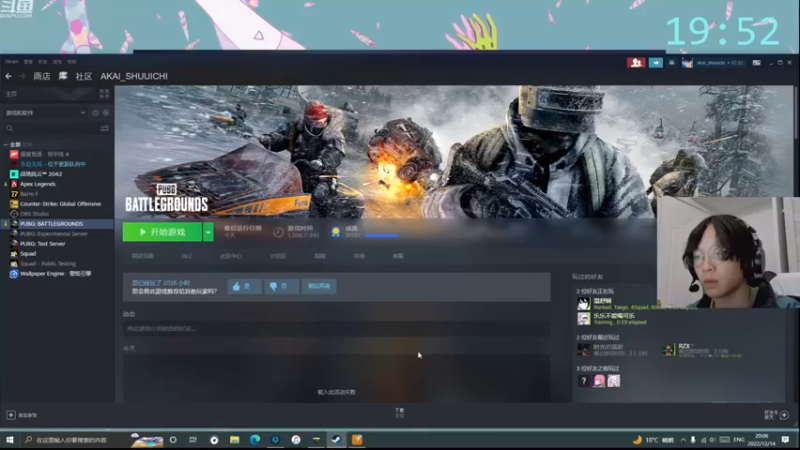Open the 下载 downloads status at the bottom
800x450 pixels.
click(399, 413)
